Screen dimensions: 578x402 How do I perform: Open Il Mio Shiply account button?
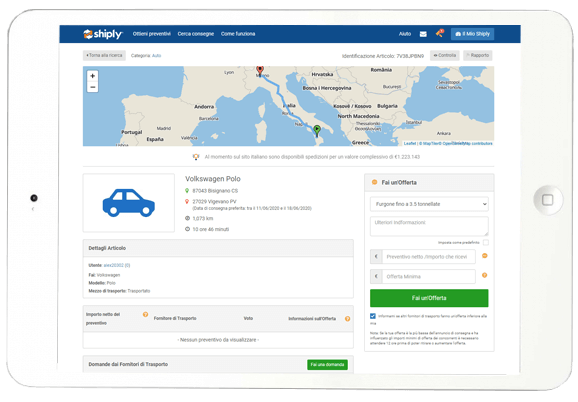pos(472,34)
